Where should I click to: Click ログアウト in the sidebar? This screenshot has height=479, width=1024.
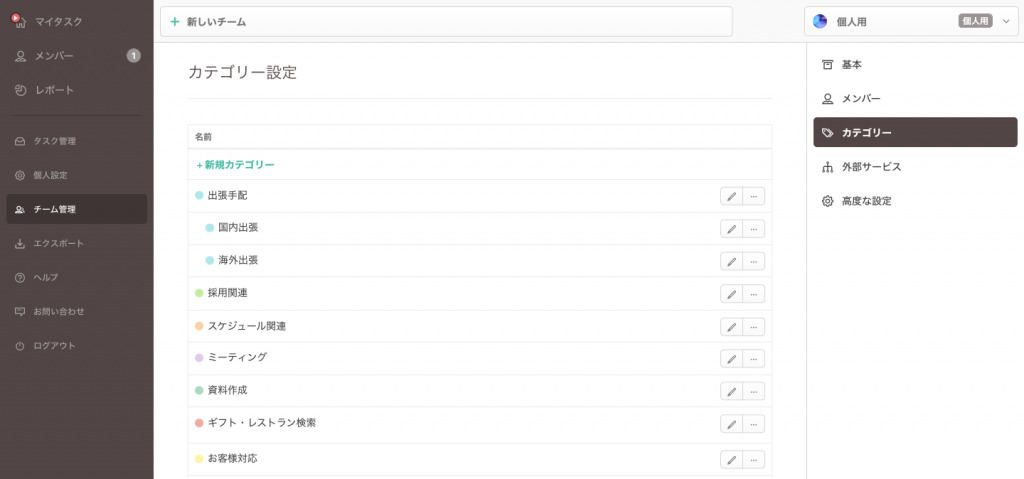point(53,346)
